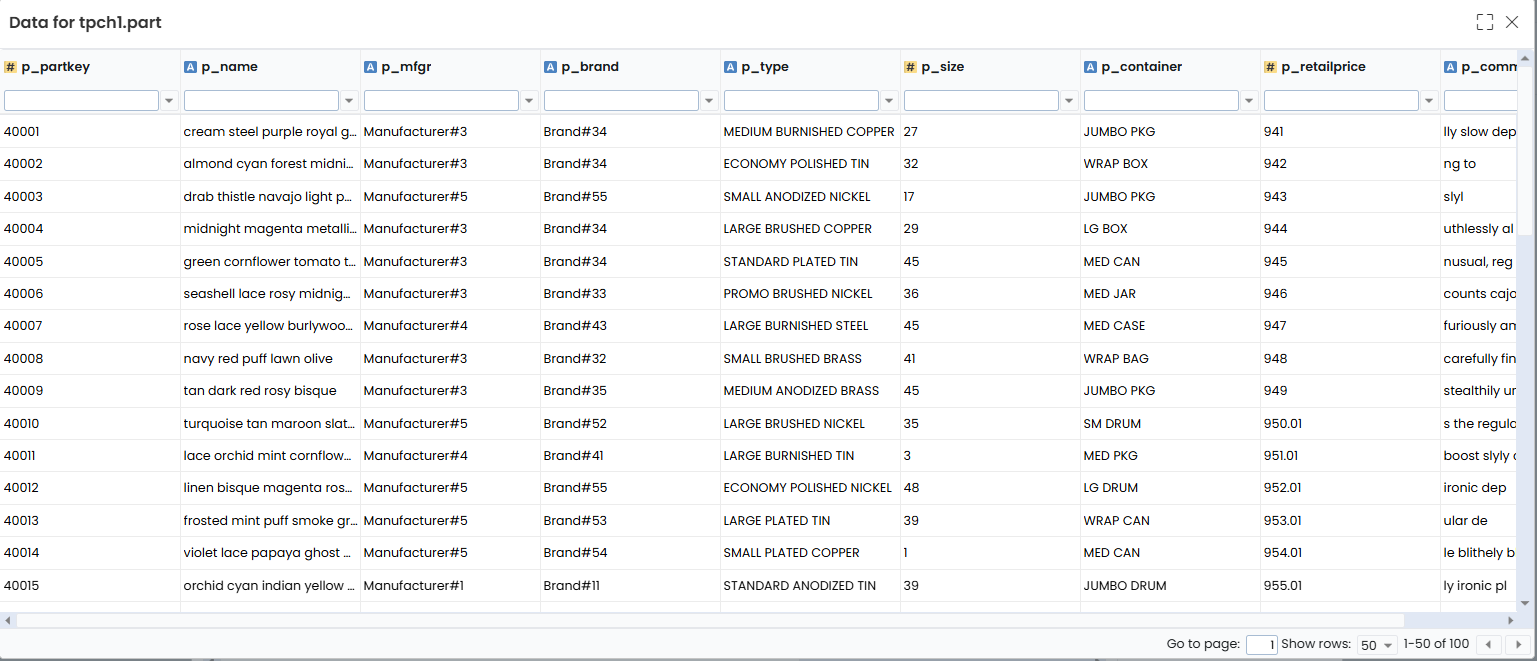1537x661 pixels.
Task: Click the vertical scrollbar down arrow
Action: [1524, 603]
